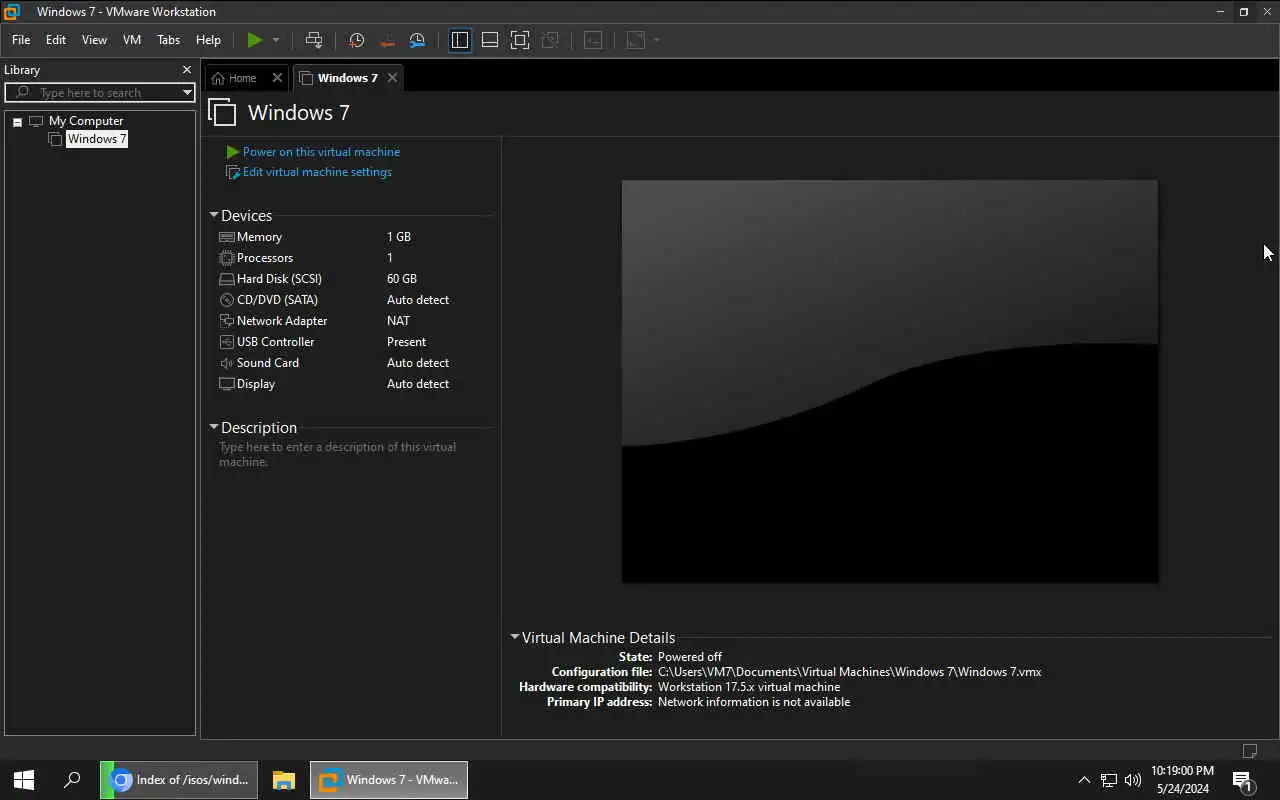1280x800 pixels.
Task: Open the library search dropdown arrow
Action: click(x=187, y=93)
